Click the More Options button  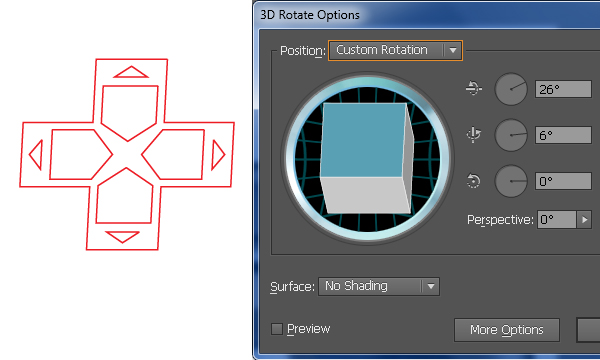(507, 330)
